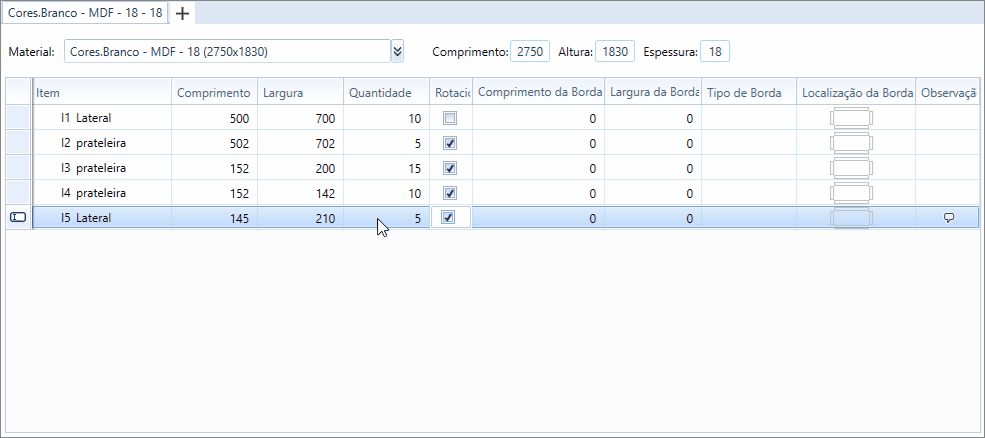Click the Comprimento da Borda column header

click(x=538, y=92)
